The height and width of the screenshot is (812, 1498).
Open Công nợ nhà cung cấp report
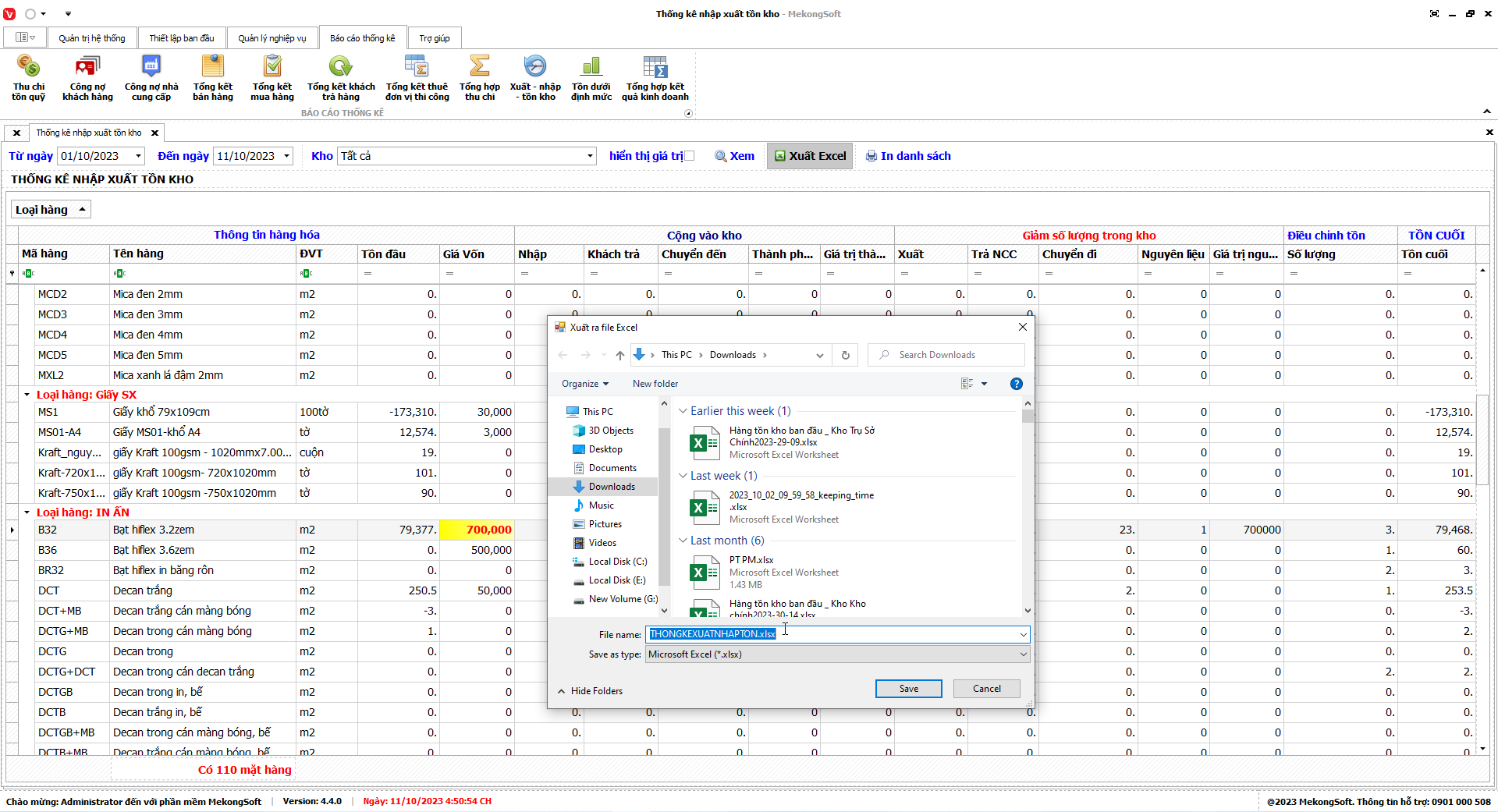[151, 78]
